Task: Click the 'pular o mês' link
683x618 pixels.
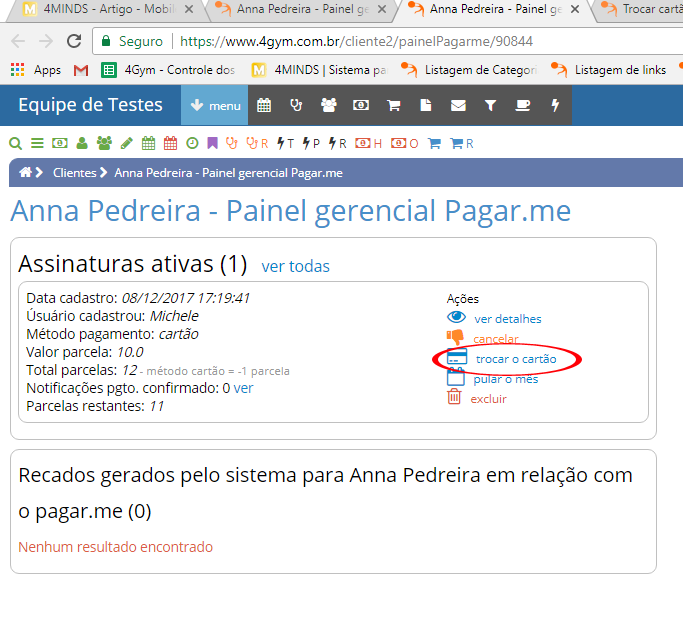Action: coord(505,379)
